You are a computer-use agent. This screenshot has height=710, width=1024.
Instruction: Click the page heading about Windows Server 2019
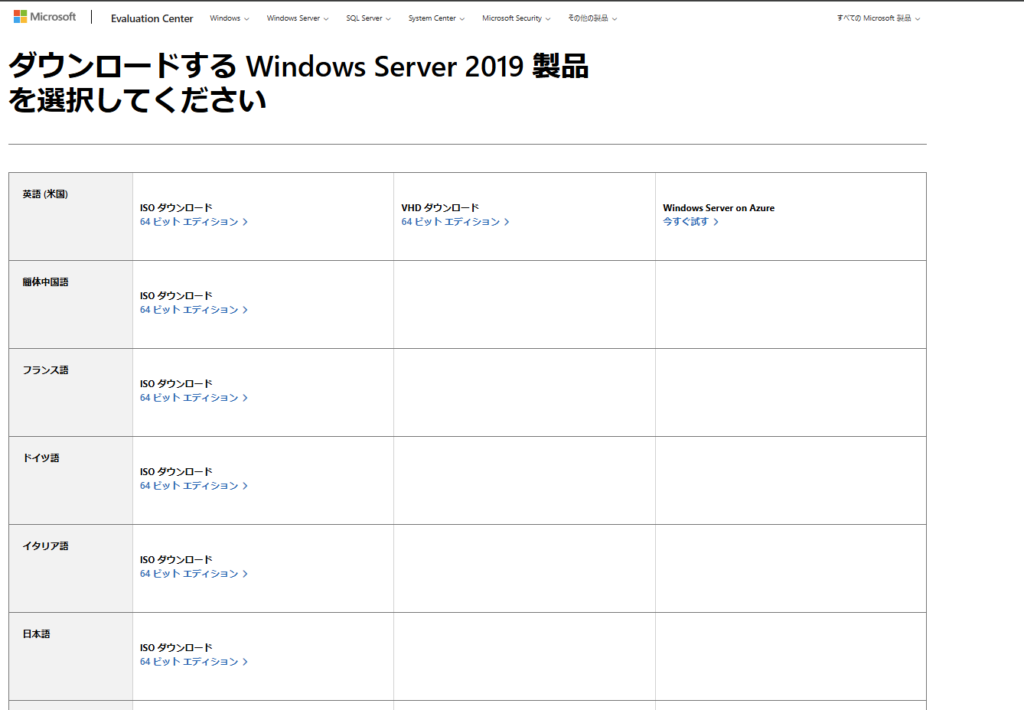pyautogui.click(x=298, y=83)
